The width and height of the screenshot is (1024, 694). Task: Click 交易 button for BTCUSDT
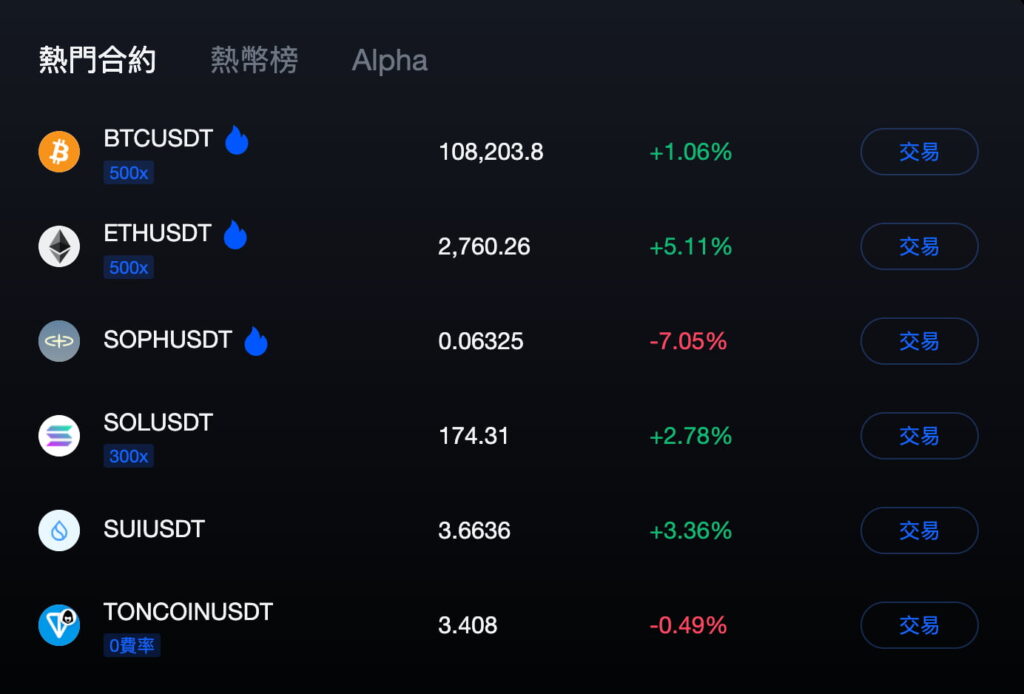coord(920,151)
